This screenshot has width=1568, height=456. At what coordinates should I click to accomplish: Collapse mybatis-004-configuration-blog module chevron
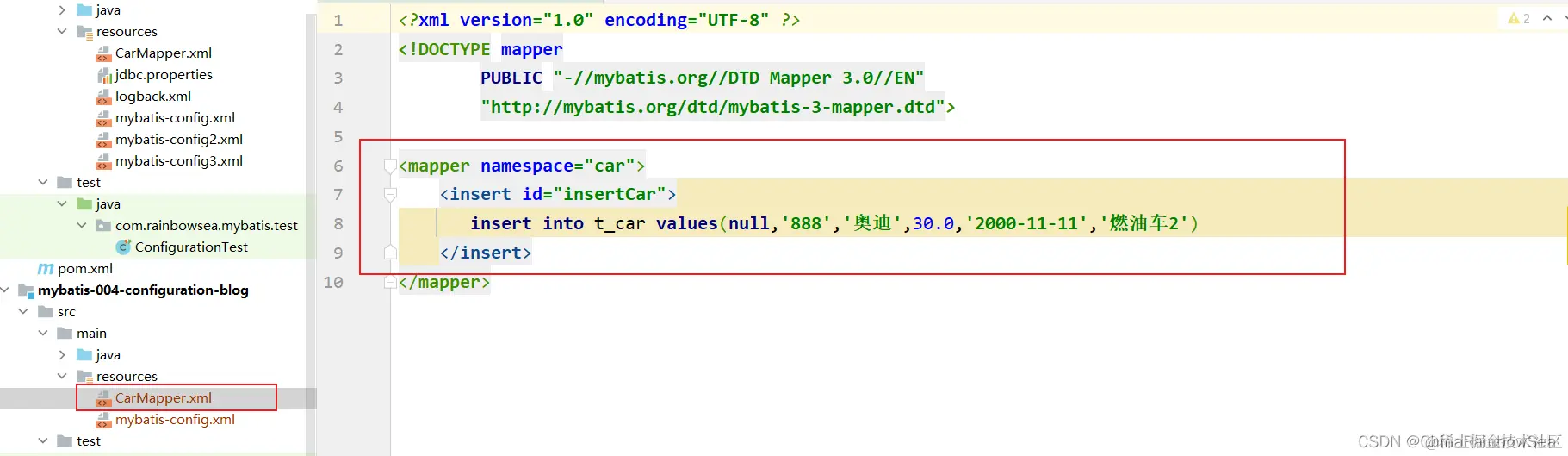pyautogui.click(x=5, y=290)
